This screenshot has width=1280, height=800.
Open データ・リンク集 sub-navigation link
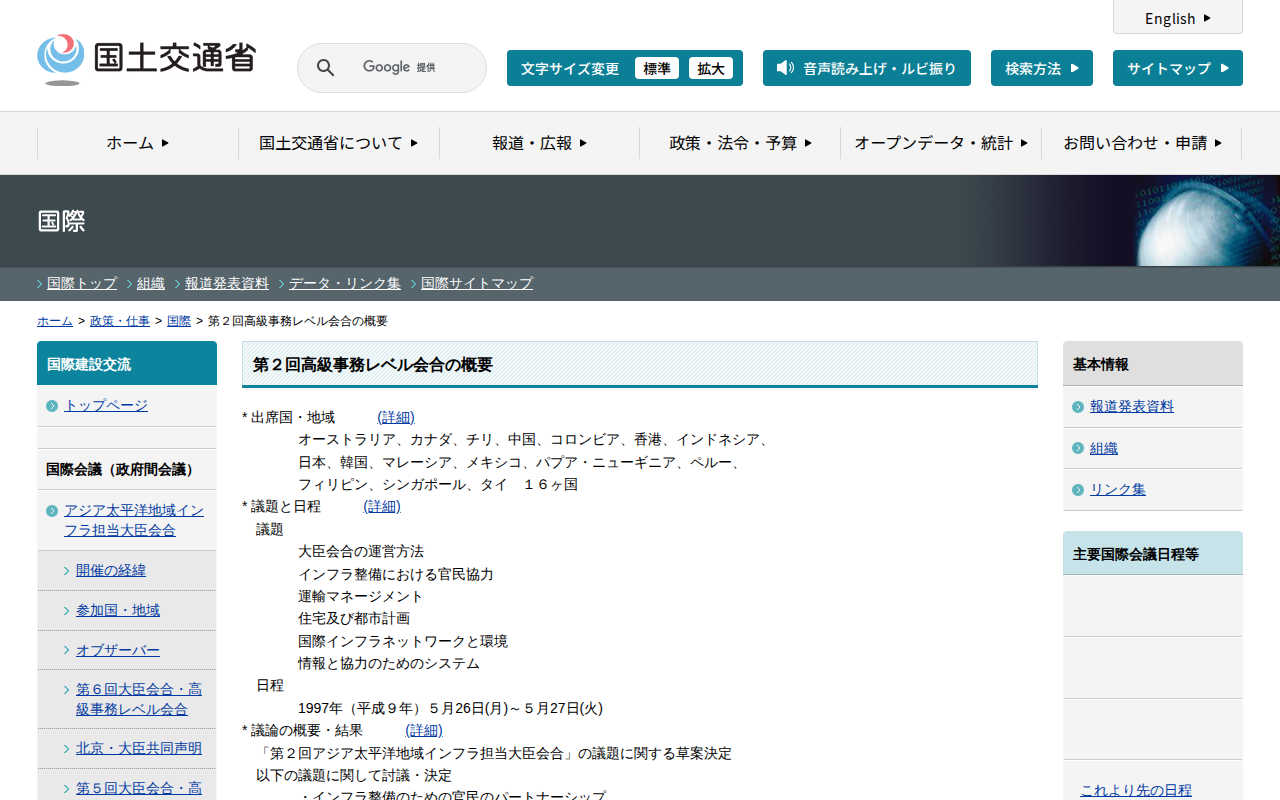(x=345, y=283)
